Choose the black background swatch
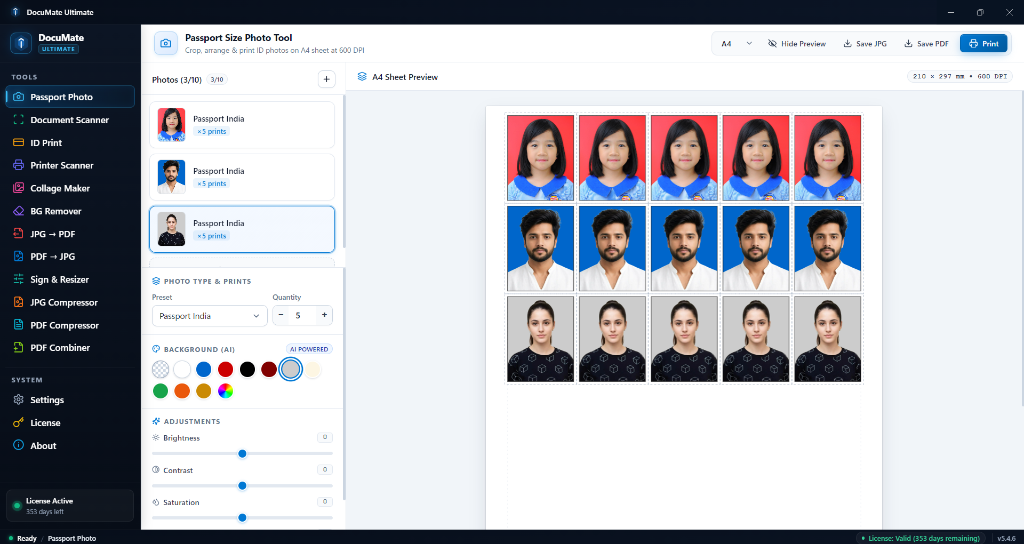The height and width of the screenshot is (544, 1024). [247, 370]
